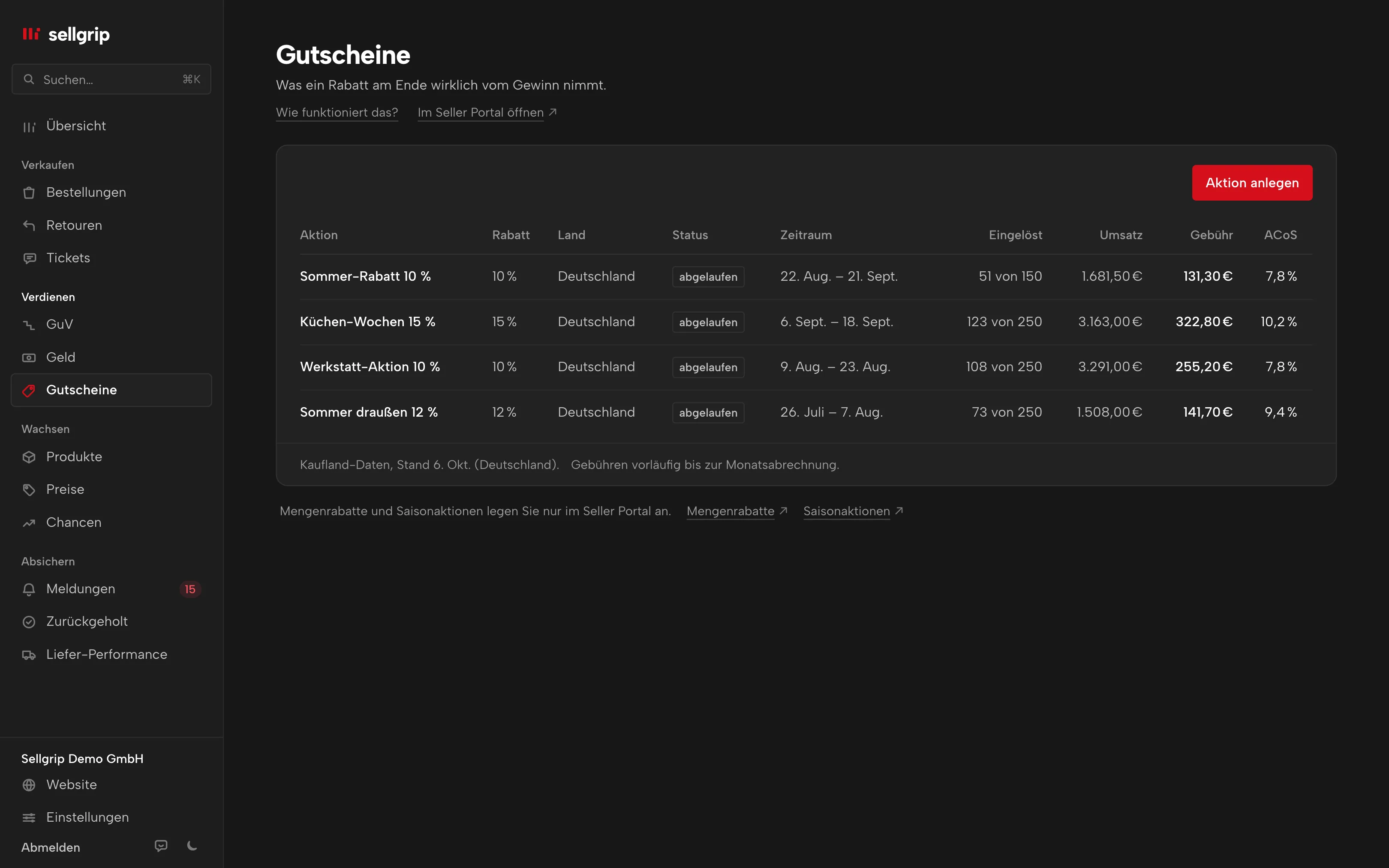The width and height of the screenshot is (1389, 868).
Task: Toggle dark mode moon icon
Action: [192, 846]
